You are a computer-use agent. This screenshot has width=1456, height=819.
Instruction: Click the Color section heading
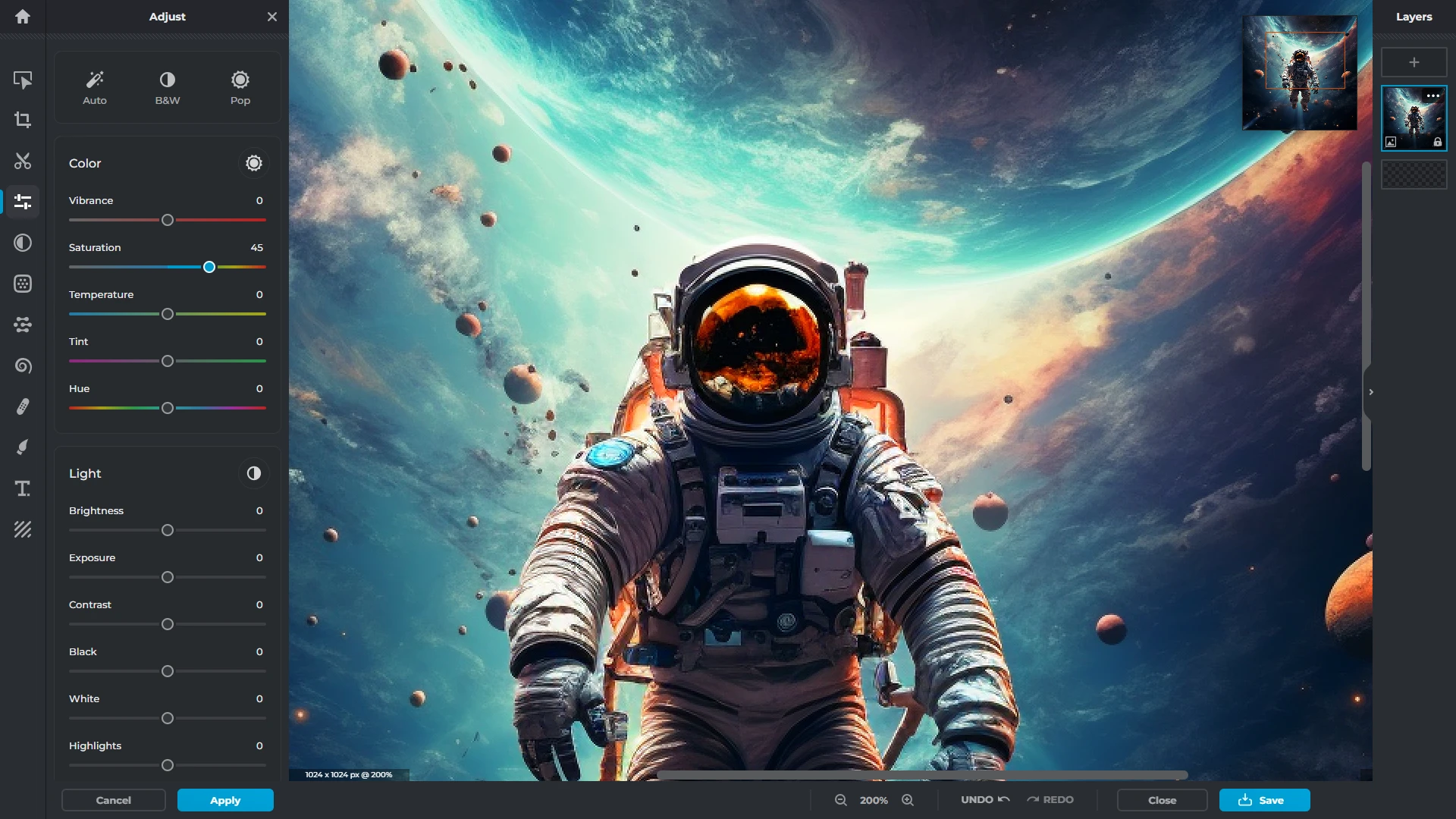[85, 163]
